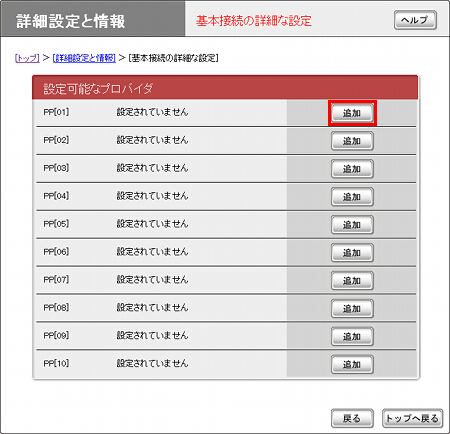Select the PP[09] row label
Image resolution: width=450 pixels, height=434 pixels.
coord(56,335)
